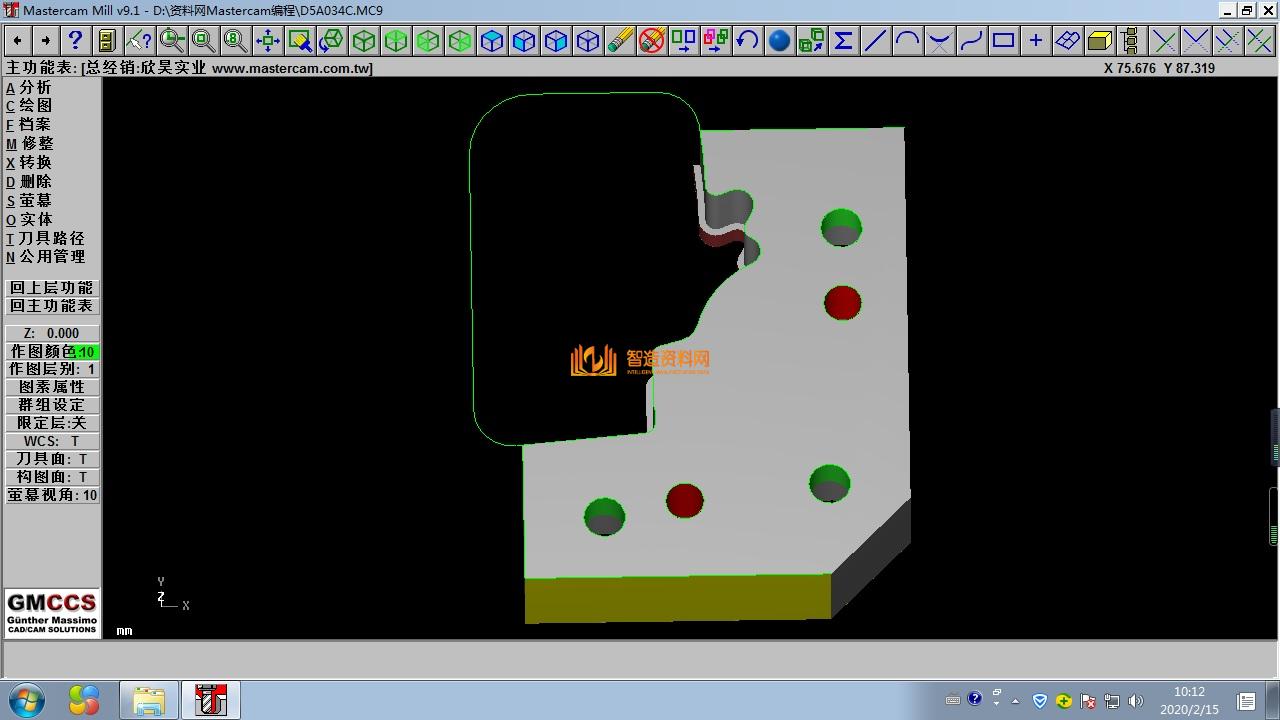Select the create line tool icon

875,40
